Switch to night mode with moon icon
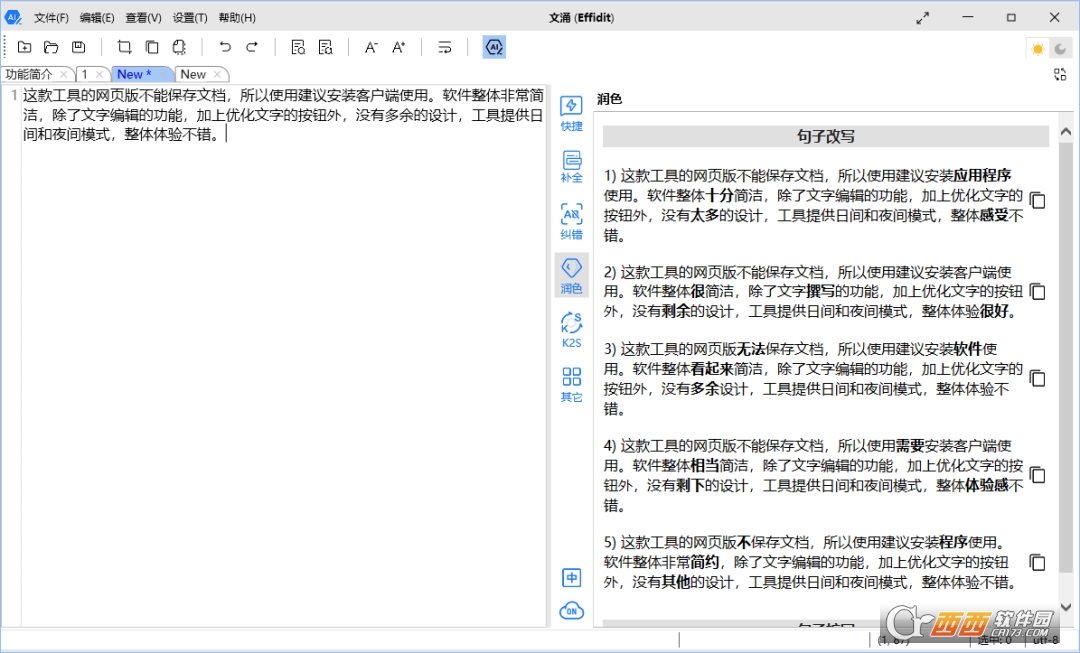The image size is (1080, 653). [1060, 48]
